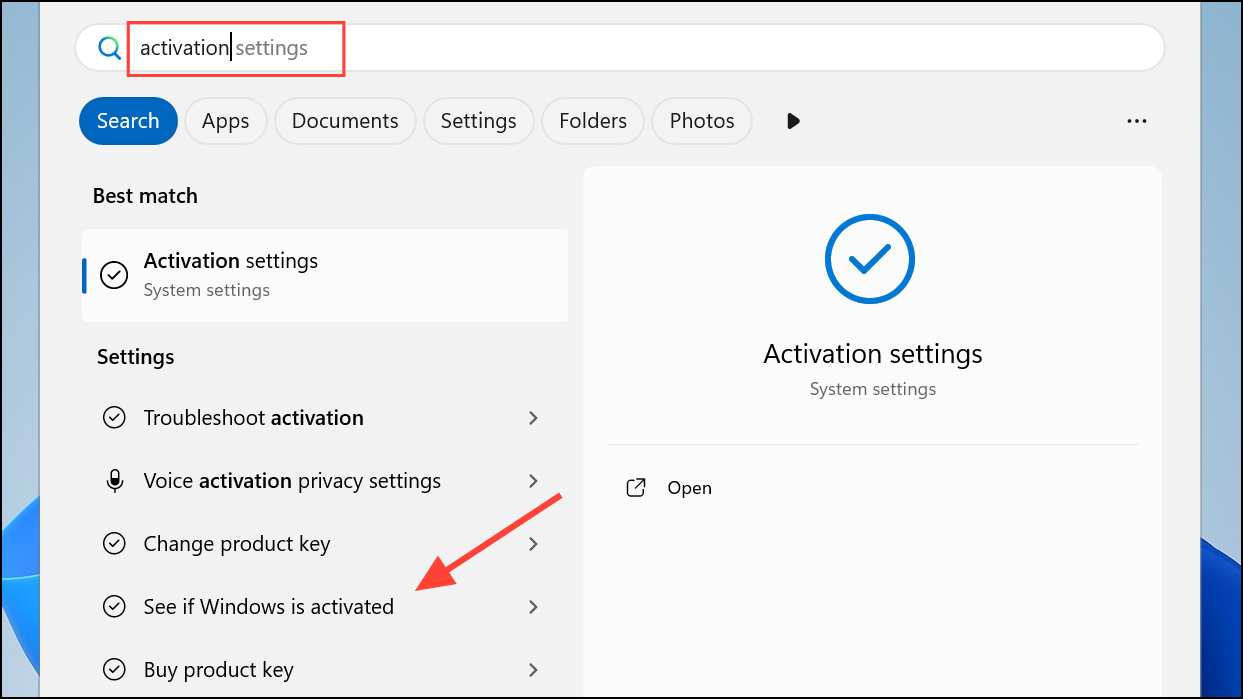This screenshot has height=699, width=1243.
Task: Click Activation settings title in preview pane
Action: (x=873, y=354)
